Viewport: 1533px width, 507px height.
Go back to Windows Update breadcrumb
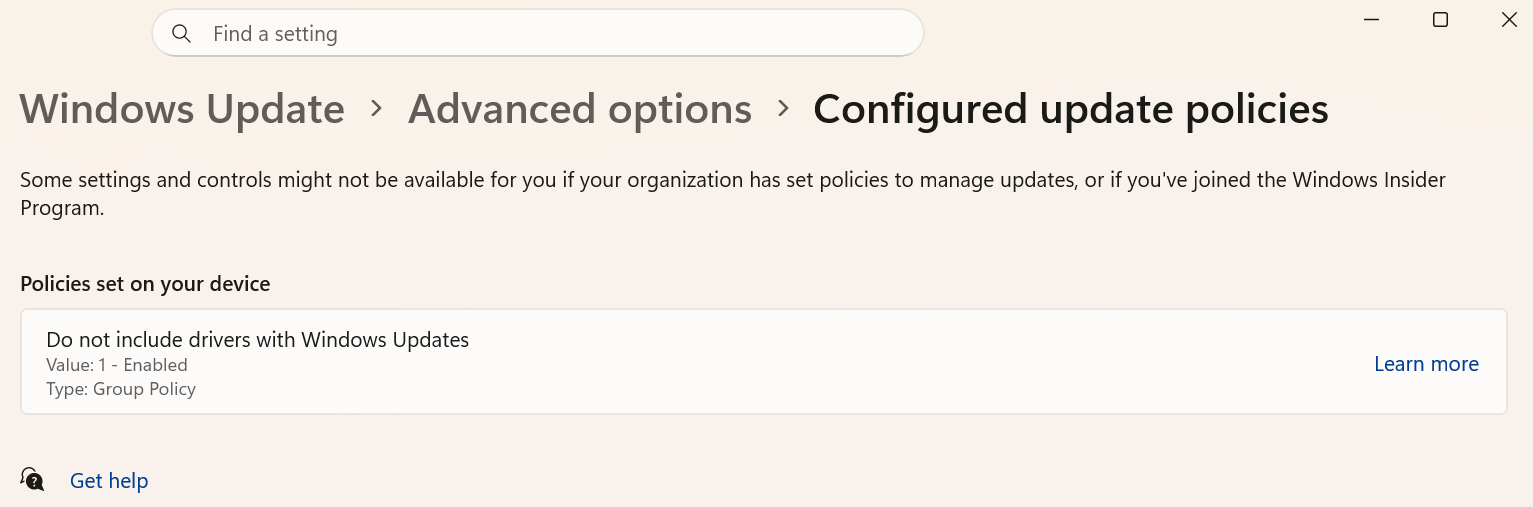coord(182,109)
